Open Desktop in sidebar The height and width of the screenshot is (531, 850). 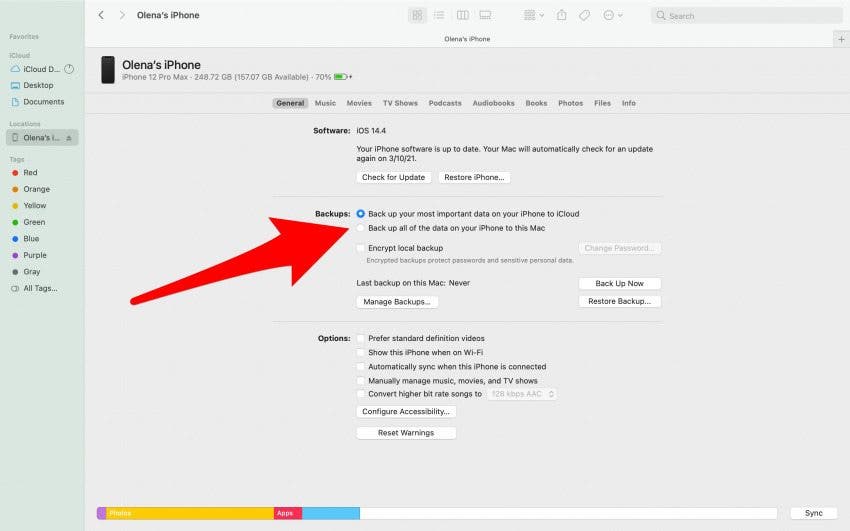33,85
